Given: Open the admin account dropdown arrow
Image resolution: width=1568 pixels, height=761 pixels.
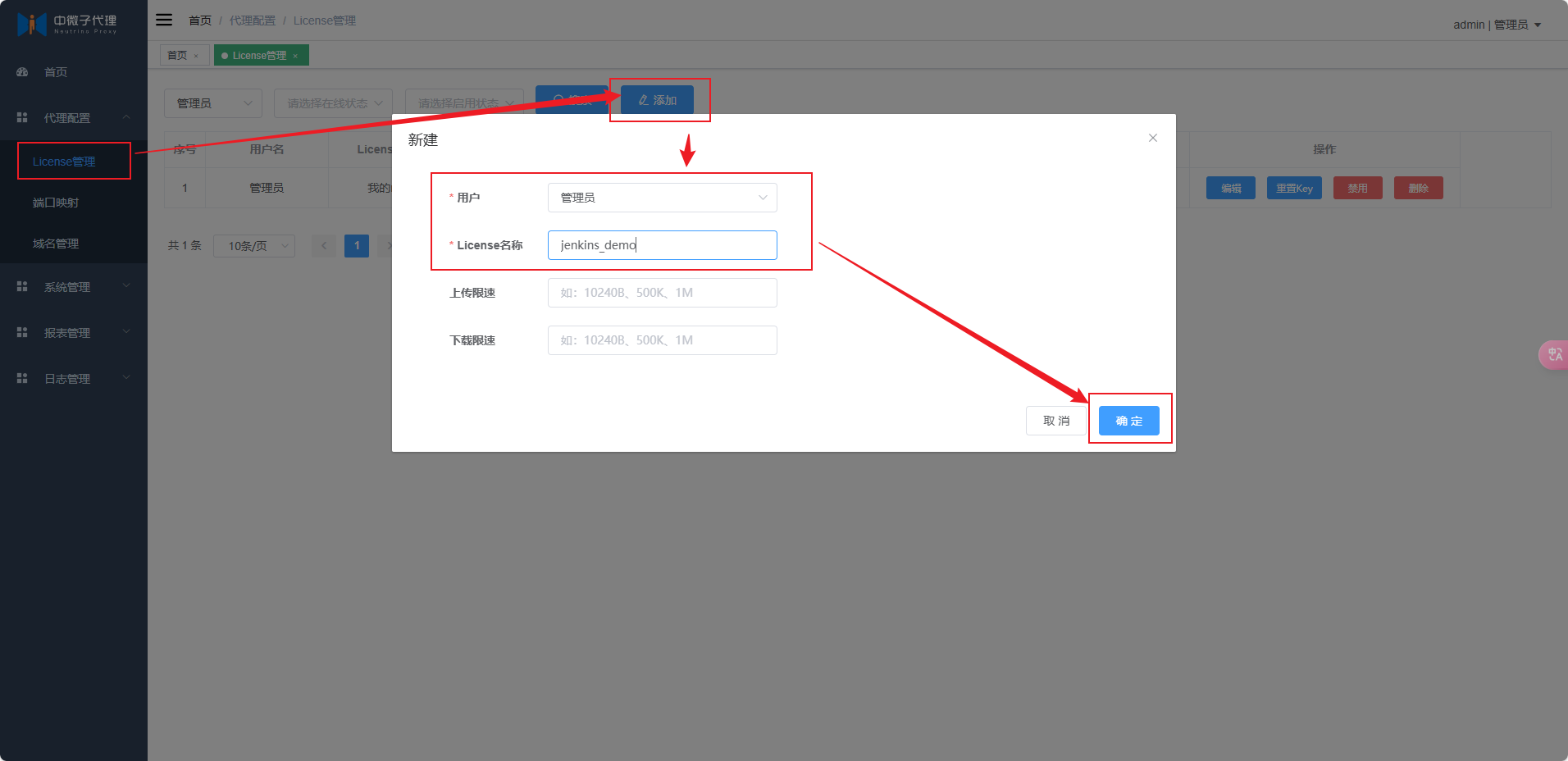Looking at the screenshot, I should pos(1538,25).
